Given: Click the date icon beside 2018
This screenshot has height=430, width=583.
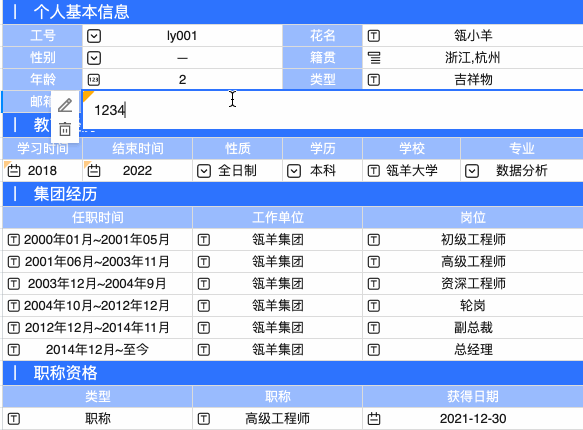Looking at the screenshot, I should coord(14,171).
